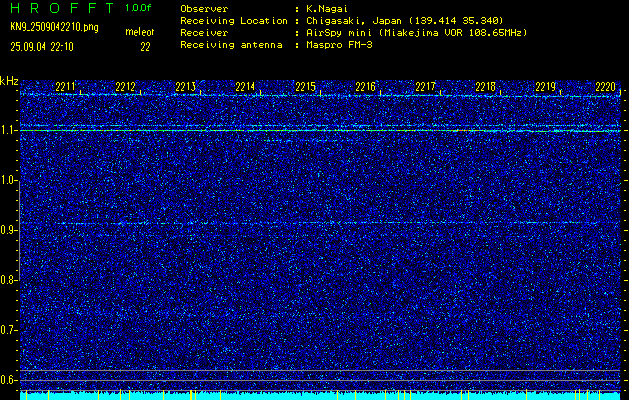Click the meteor count 22
The height and width of the screenshot is (400, 629).
(145, 47)
